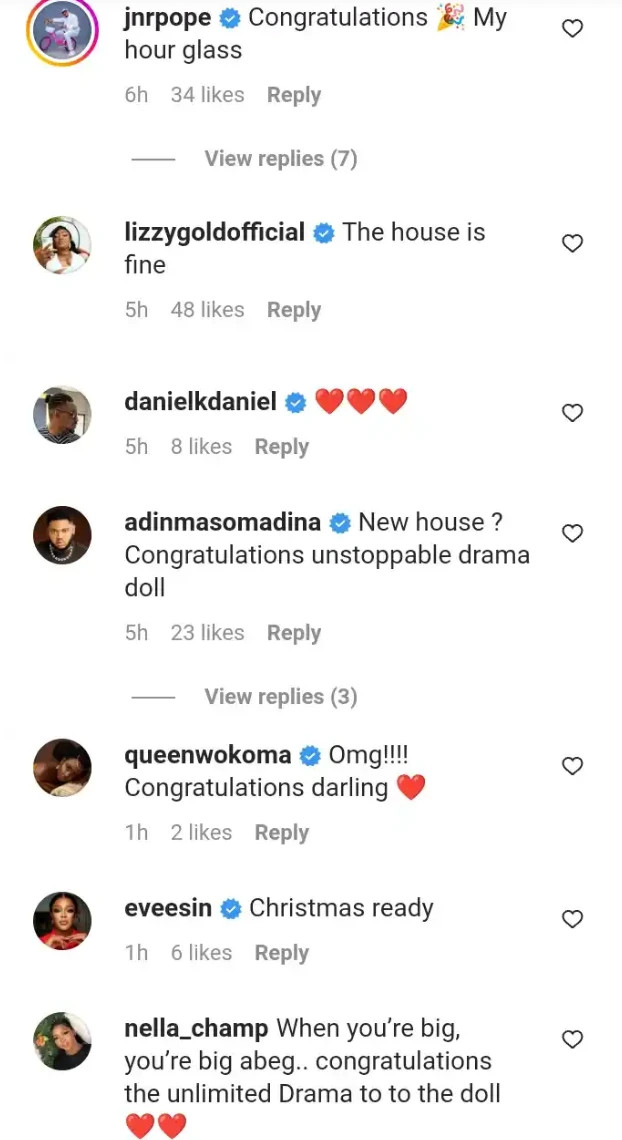This screenshot has height=1140, width=622.
Task: View the 48 likes on lizzygoldofficial's comment
Action: click(x=207, y=310)
